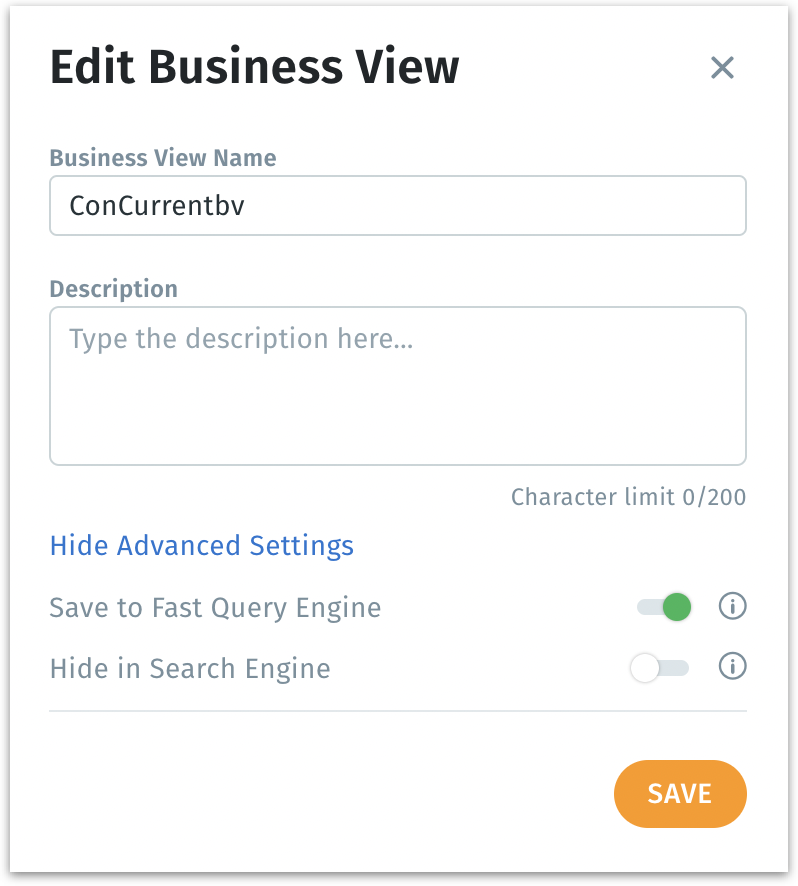The width and height of the screenshot is (798, 886).
Task: Disable the Save to Fast Query Engine toggle
Action: tap(664, 607)
